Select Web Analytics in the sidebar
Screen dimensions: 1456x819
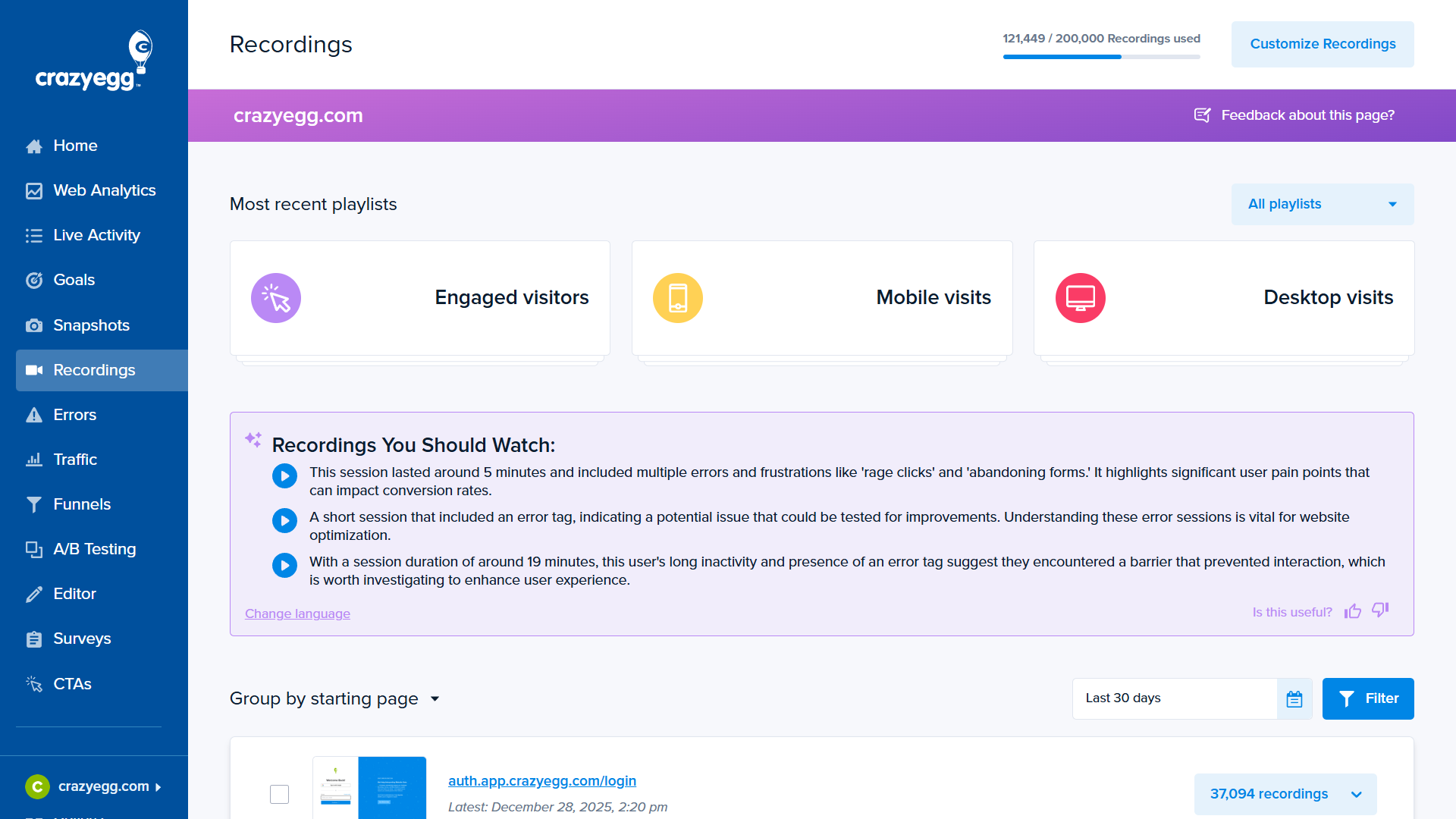coord(104,190)
